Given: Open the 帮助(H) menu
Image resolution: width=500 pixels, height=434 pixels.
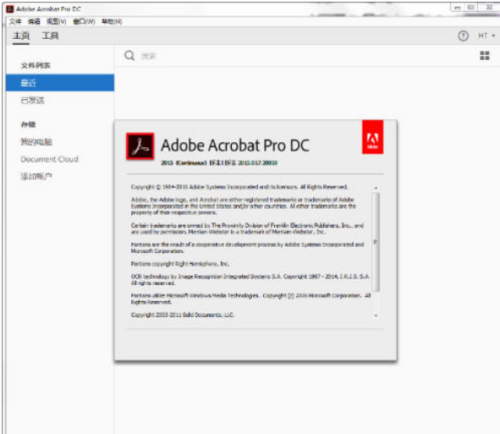Looking at the screenshot, I should [112, 22].
